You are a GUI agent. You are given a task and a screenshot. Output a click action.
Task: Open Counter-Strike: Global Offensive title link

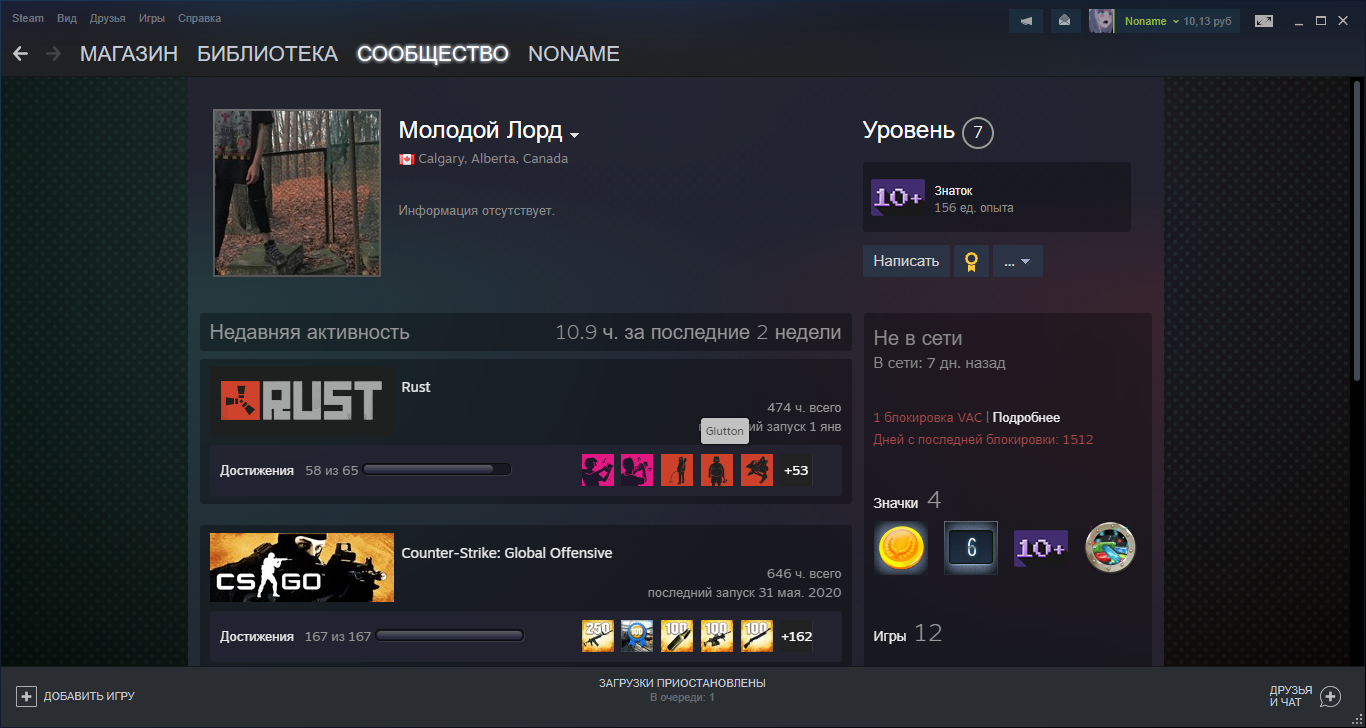(507, 553)
